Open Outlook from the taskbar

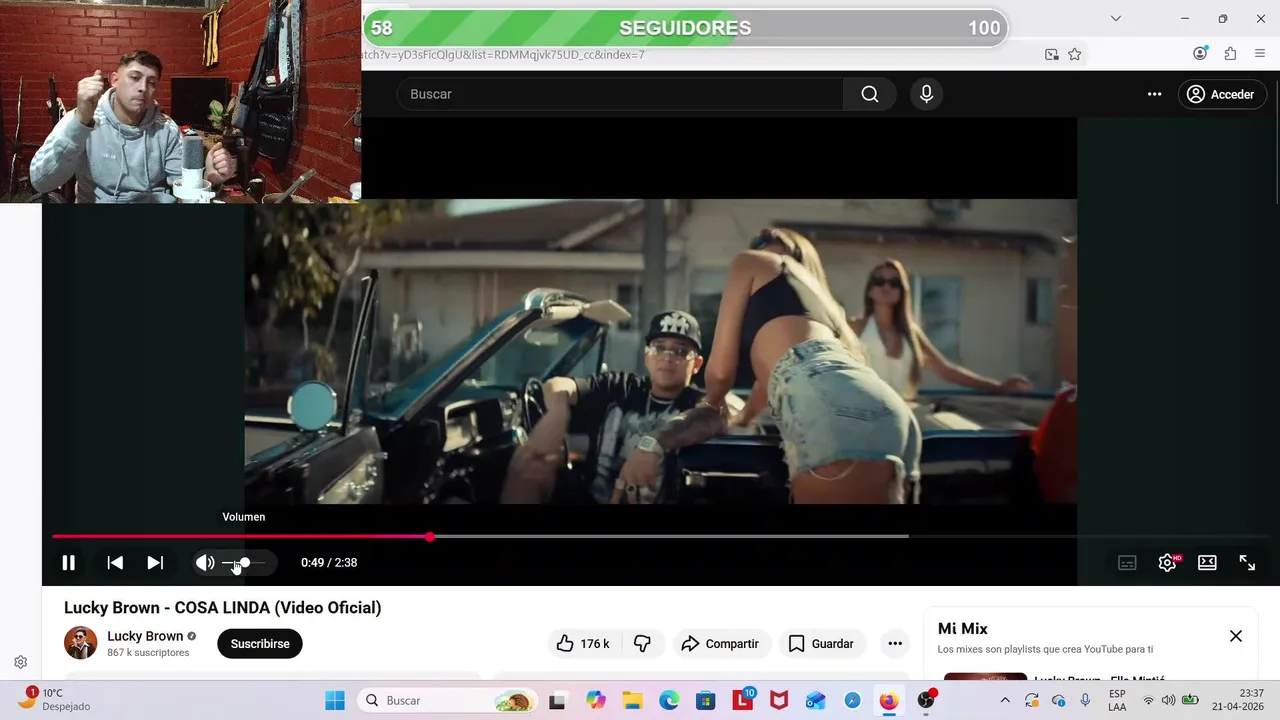click(x=816, y=701)
